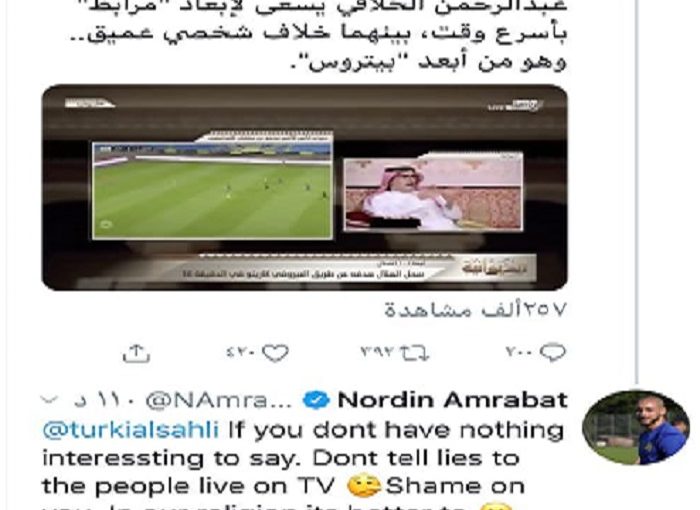
Task: Like the tweet with the heart icon
Action: click(x=275, y=353)
